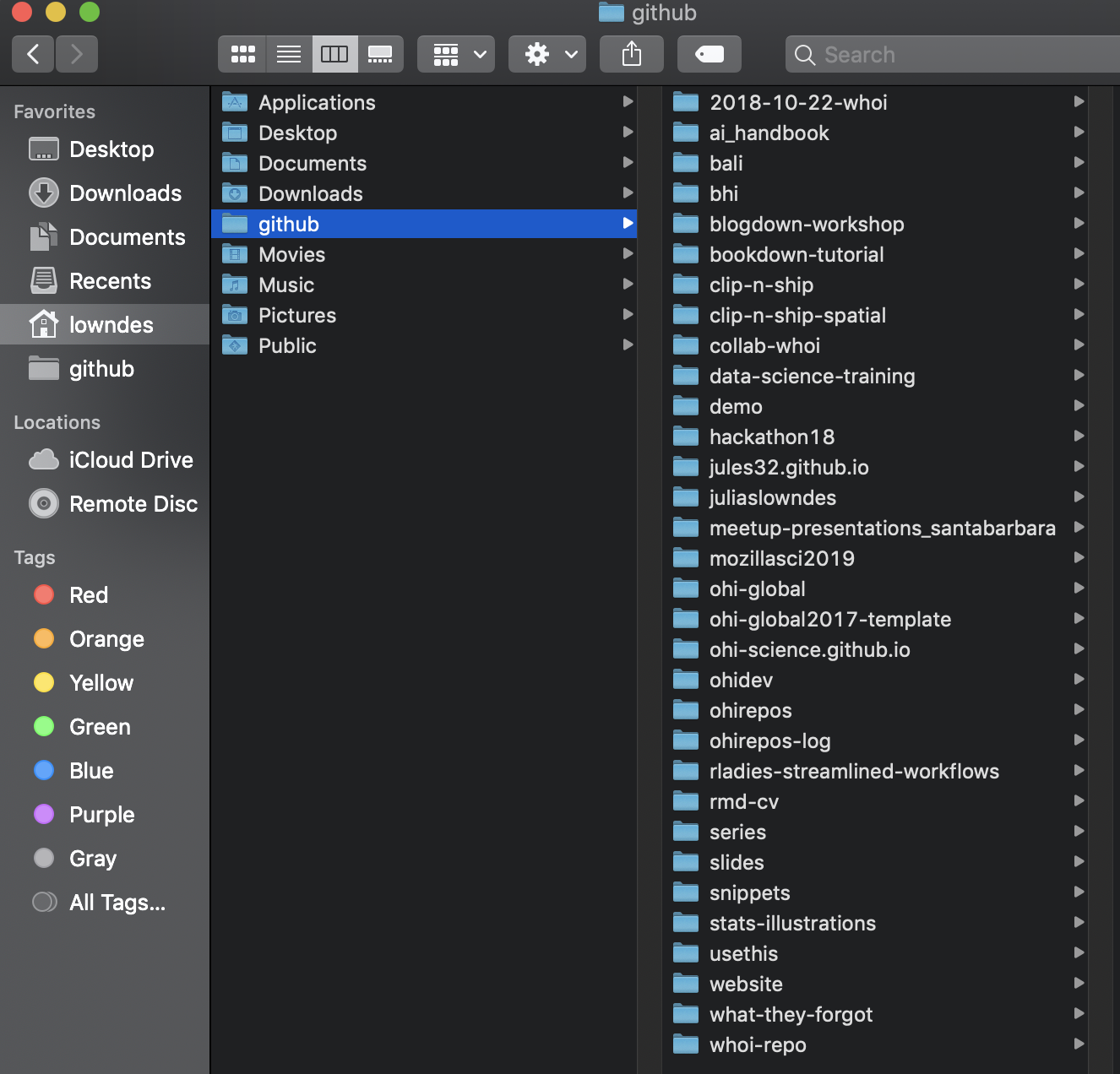Open iCloud Drive in sidebar
Image resolution: width=1120 pixels, height=1074 pixels.
pyautogui.click(x=130, y=460)
